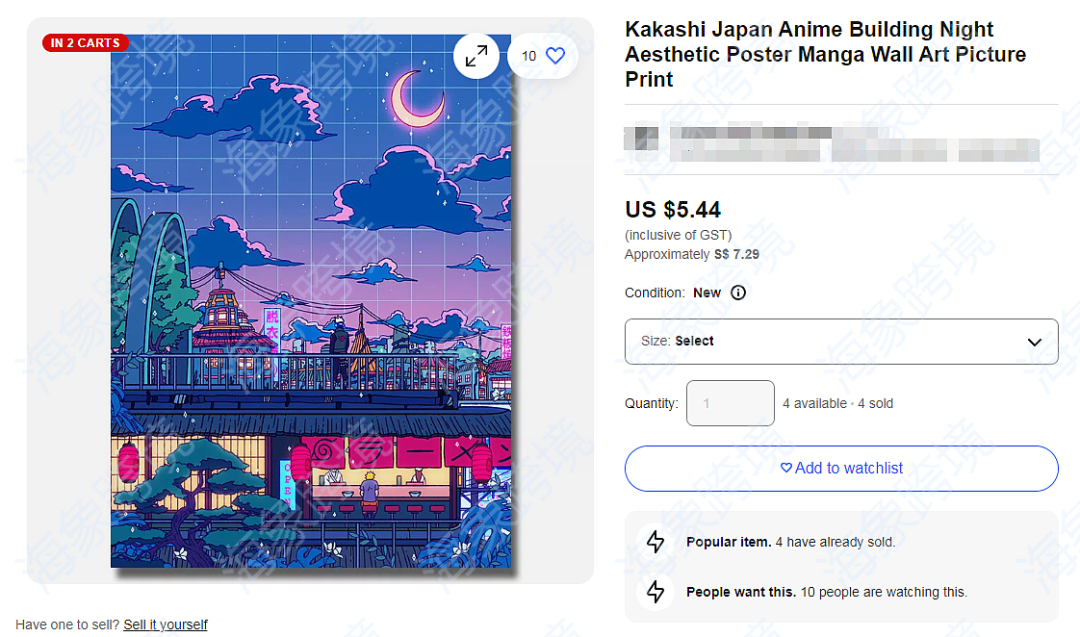Click the product title heading
Viewport: 1080px width, 637px height.
point(825,54)
